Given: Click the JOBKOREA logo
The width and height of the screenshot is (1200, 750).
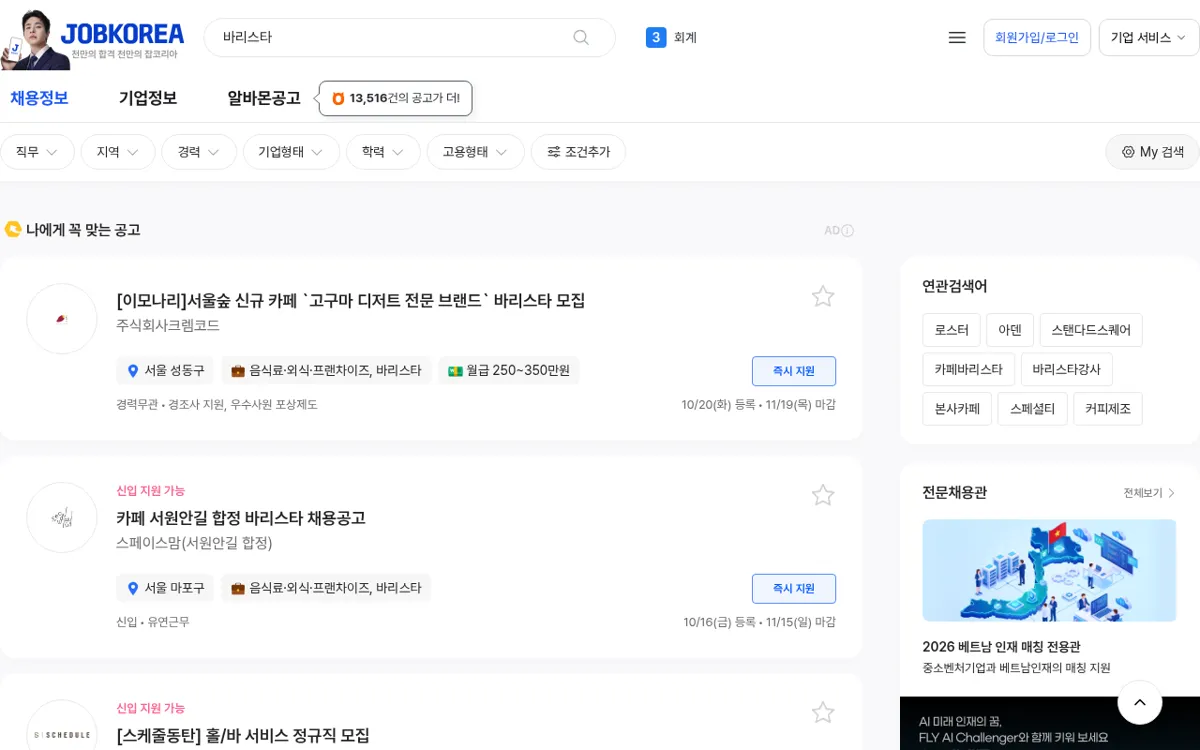Looking at the screenshot, I should [122, 35].
